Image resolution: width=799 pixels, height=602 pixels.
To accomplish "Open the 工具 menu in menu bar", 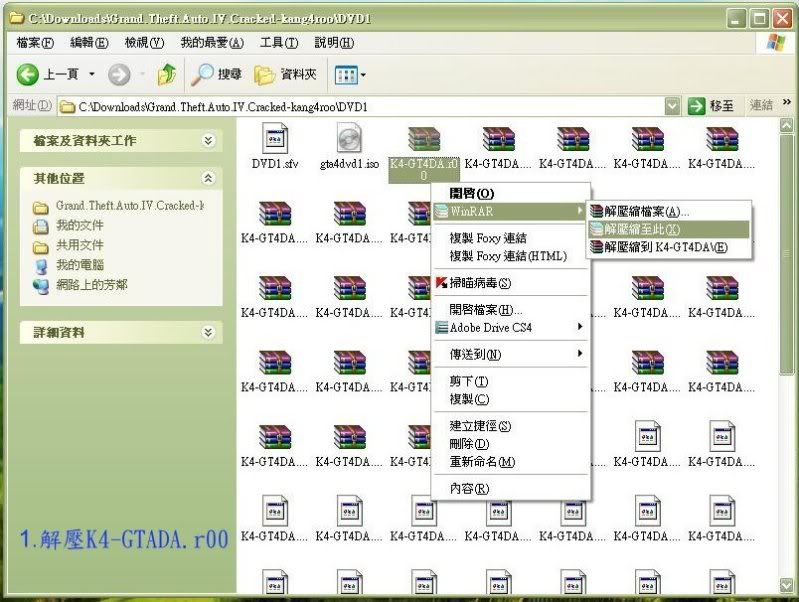I will pos(278,43).
